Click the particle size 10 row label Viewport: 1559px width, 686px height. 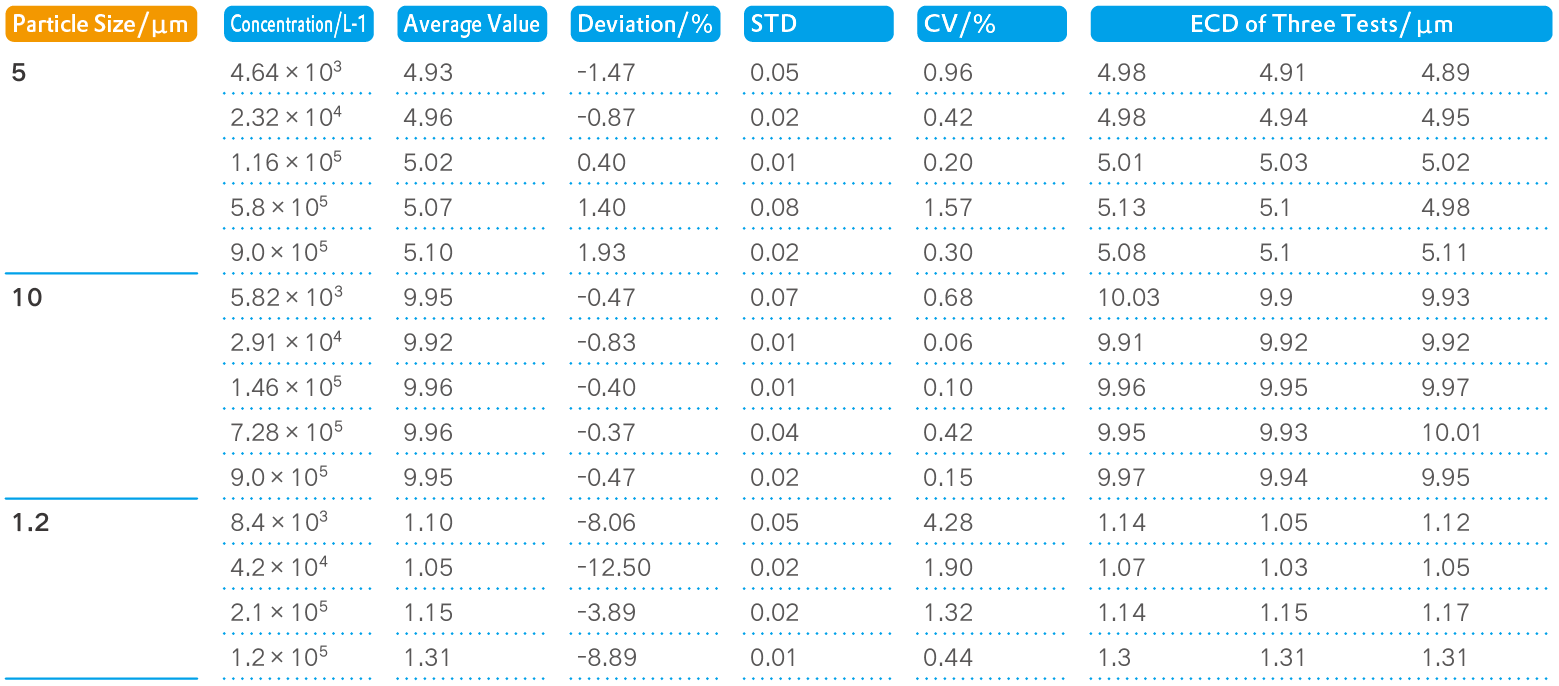27,298
